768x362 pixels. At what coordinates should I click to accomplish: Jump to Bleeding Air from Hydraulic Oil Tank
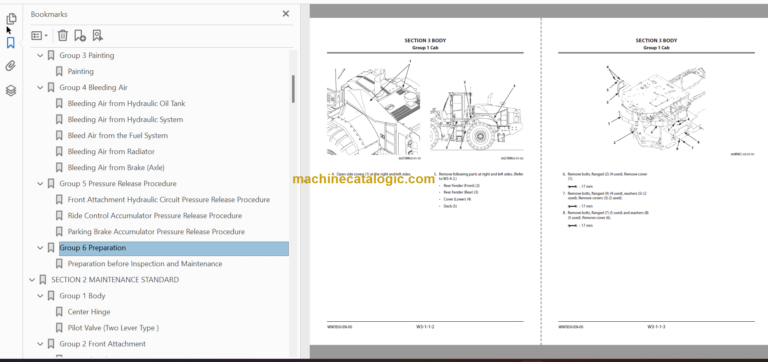[126, 103]
